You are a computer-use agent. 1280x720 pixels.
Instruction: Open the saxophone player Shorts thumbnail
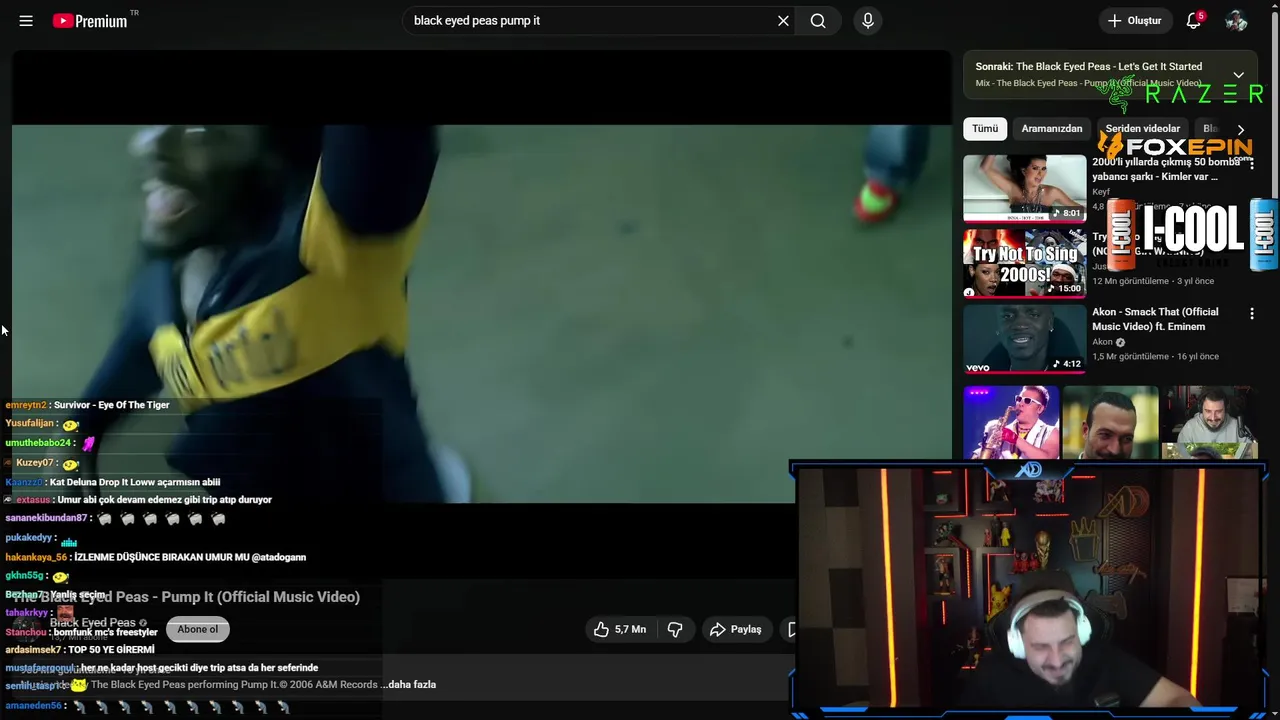1011,423
